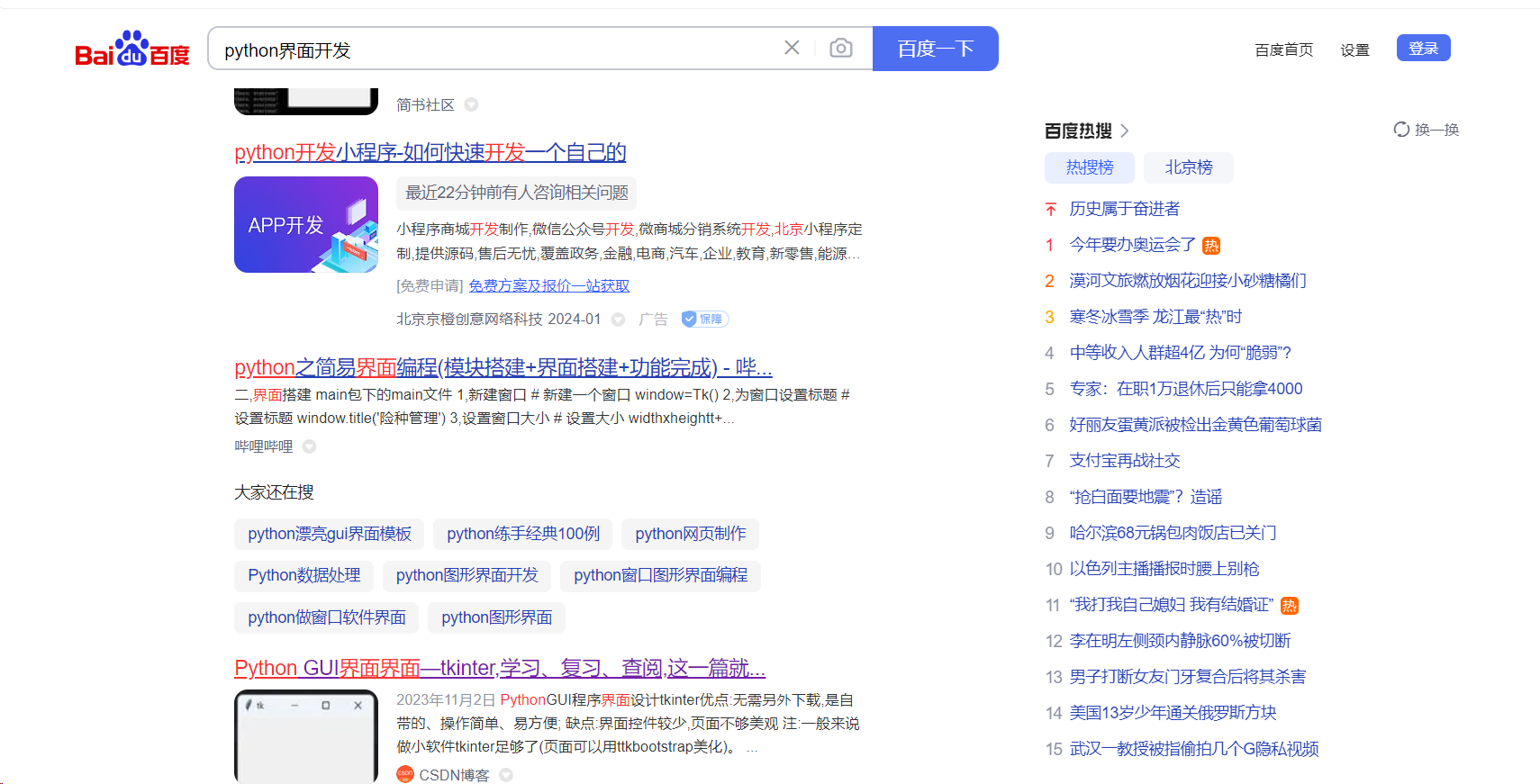Search Python数据处理 suggestion
Screen dimensions: 1540x784
pos(304,575)
